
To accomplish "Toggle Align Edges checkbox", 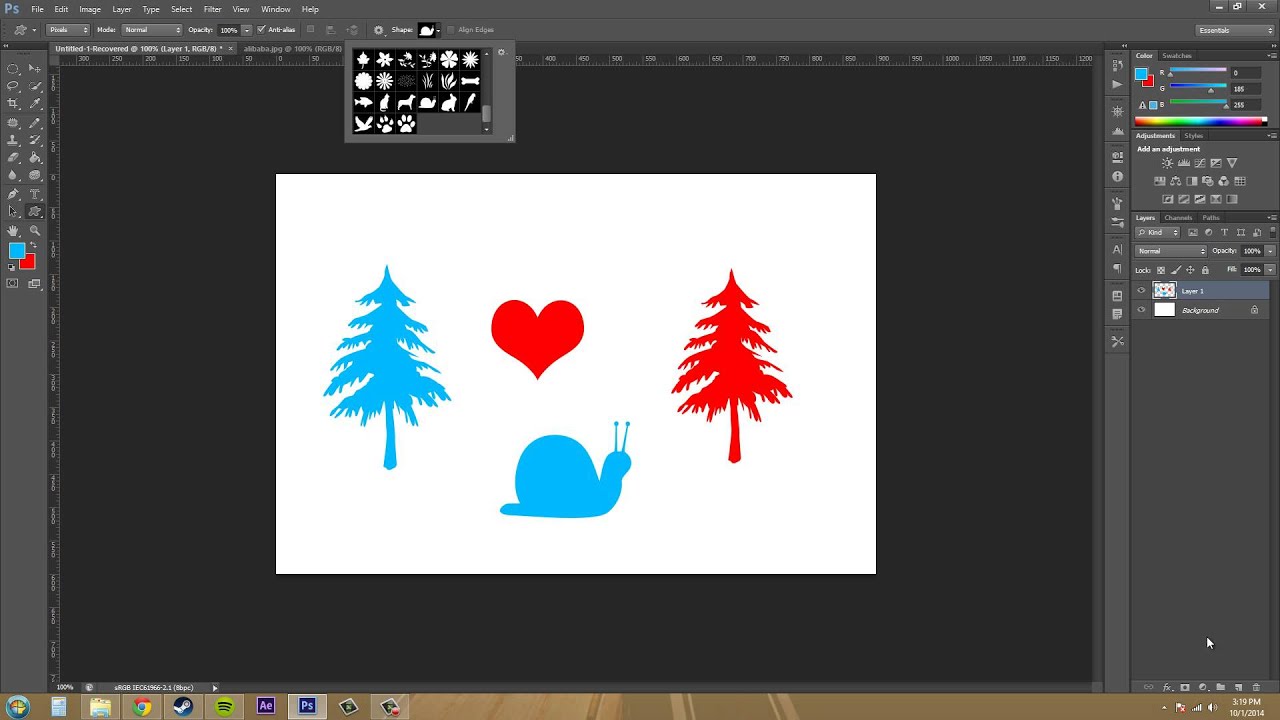I will point(450,30).
